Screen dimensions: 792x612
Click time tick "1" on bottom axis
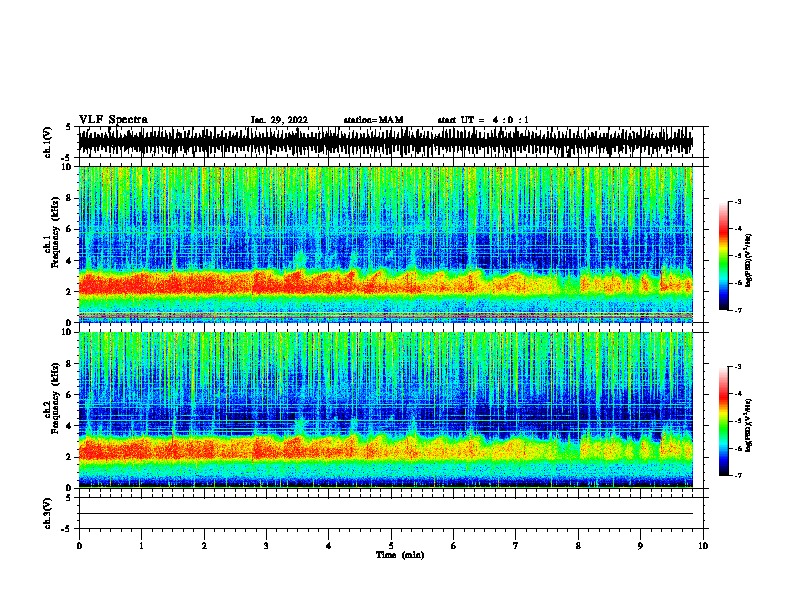tap(141, 546)
